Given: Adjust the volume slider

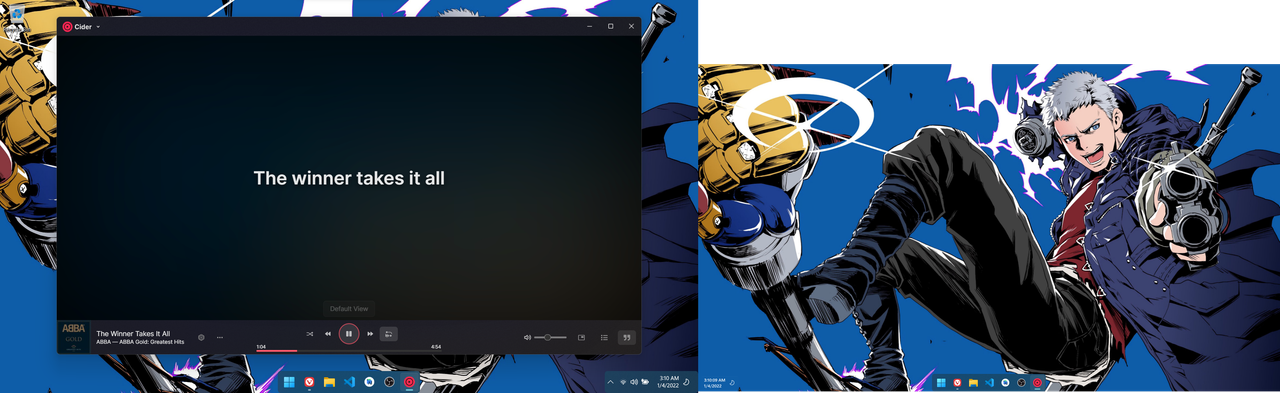Looking at the screenshot, I should tap(550, 337).
